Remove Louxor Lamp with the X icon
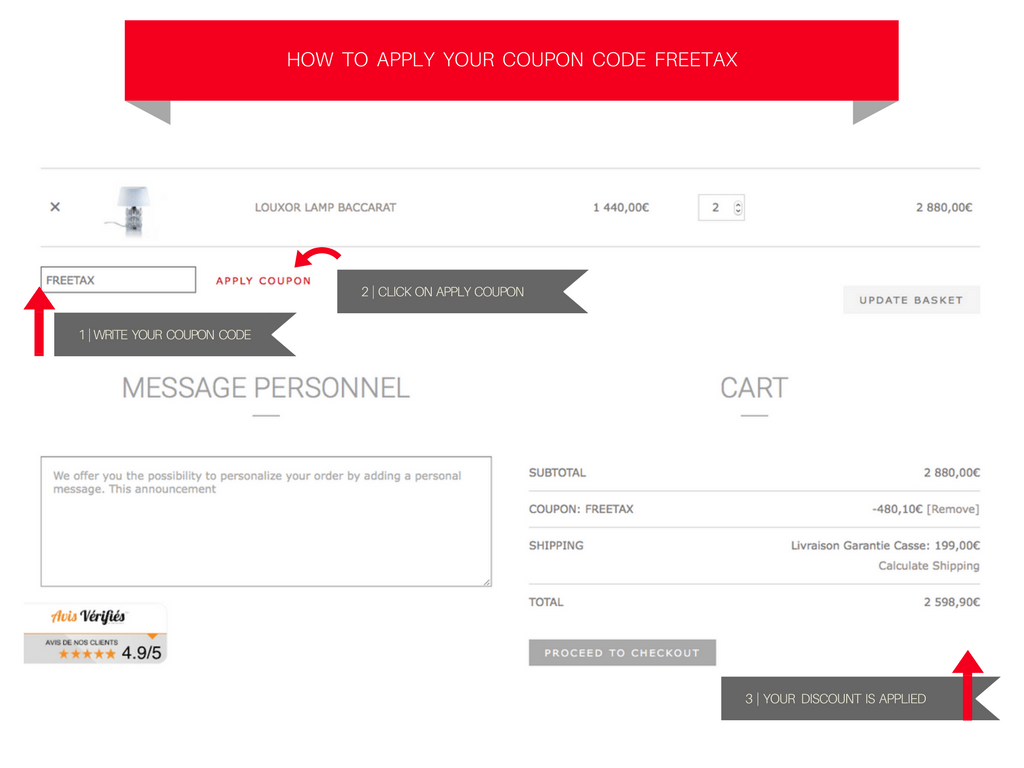1024x768 pixels. 55,207
